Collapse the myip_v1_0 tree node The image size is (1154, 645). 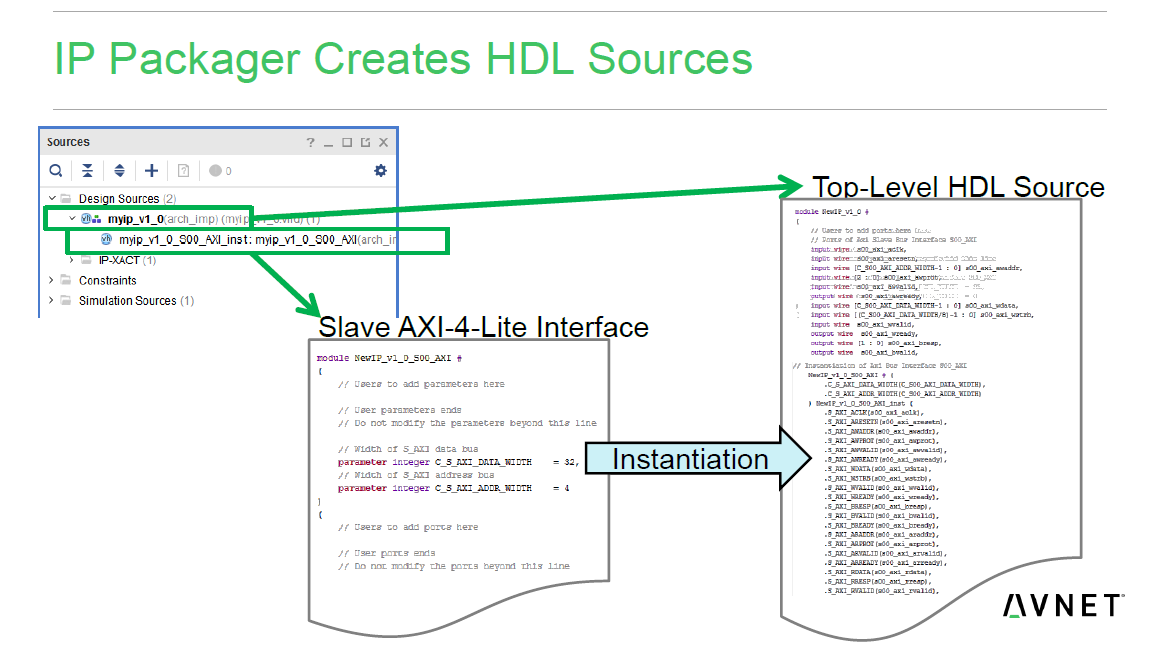tap(72, 219)
